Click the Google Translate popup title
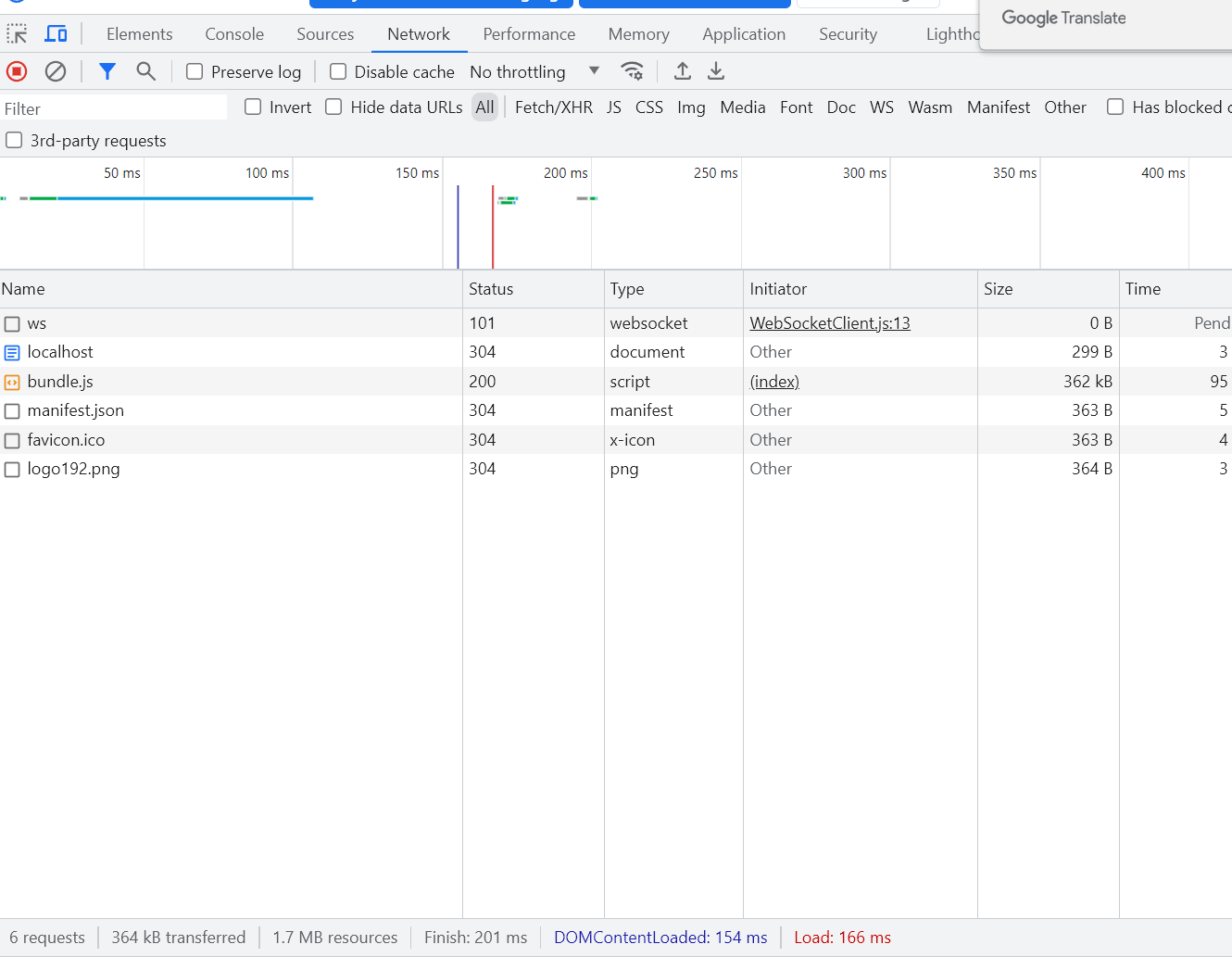This screenshot has width=1232, height=957. pos(1063,18)
